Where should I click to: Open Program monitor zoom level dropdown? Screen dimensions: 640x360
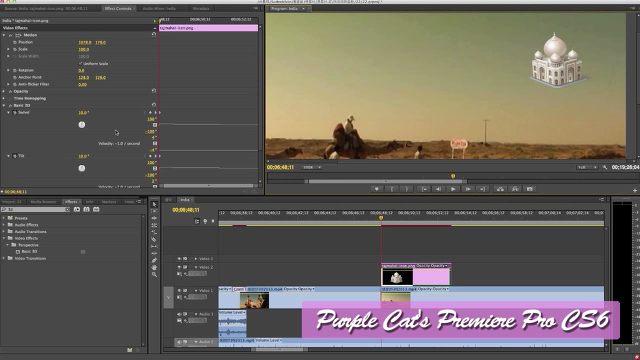point(312,167)
